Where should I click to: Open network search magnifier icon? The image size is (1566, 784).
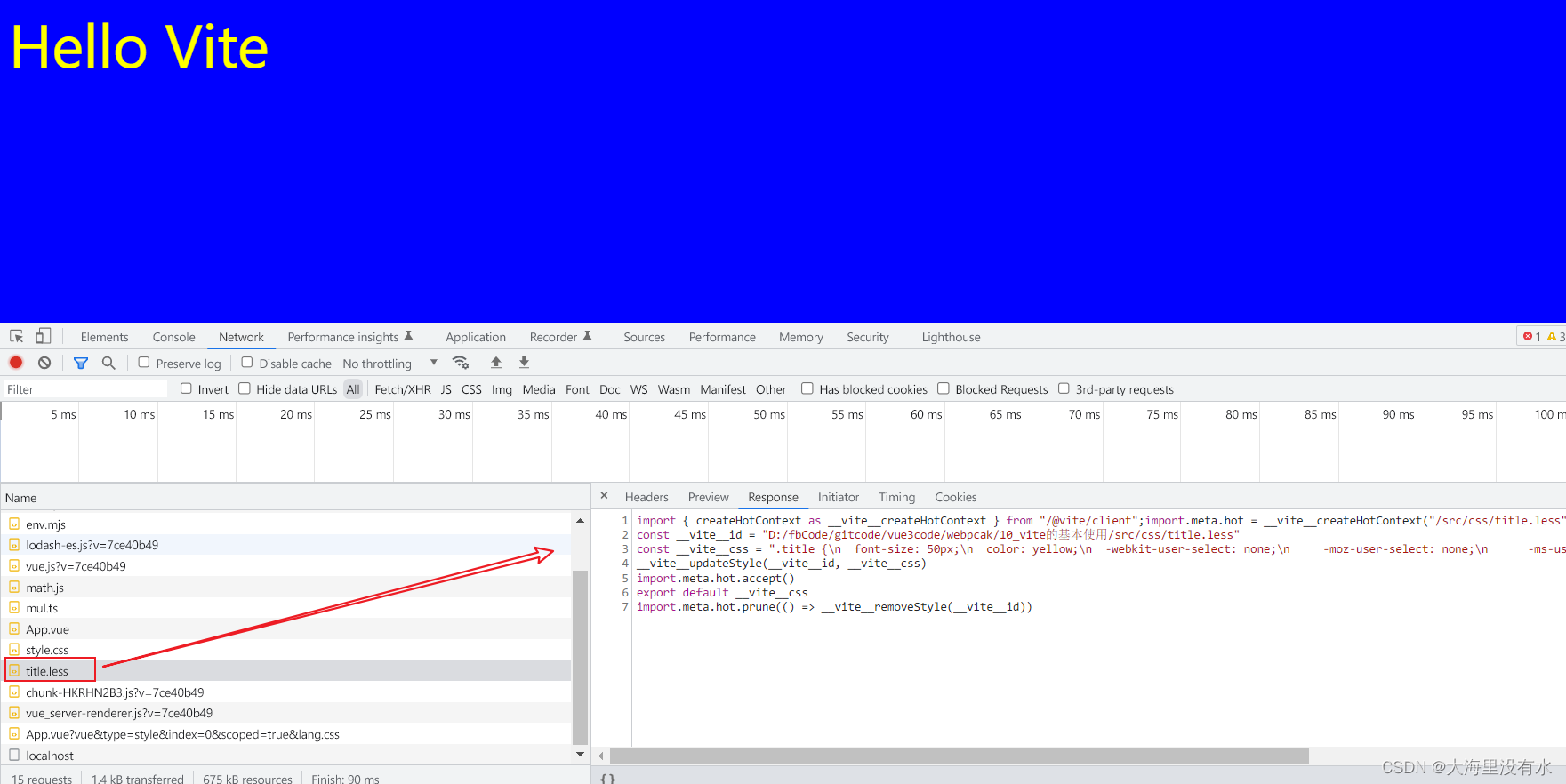(108, 363)
